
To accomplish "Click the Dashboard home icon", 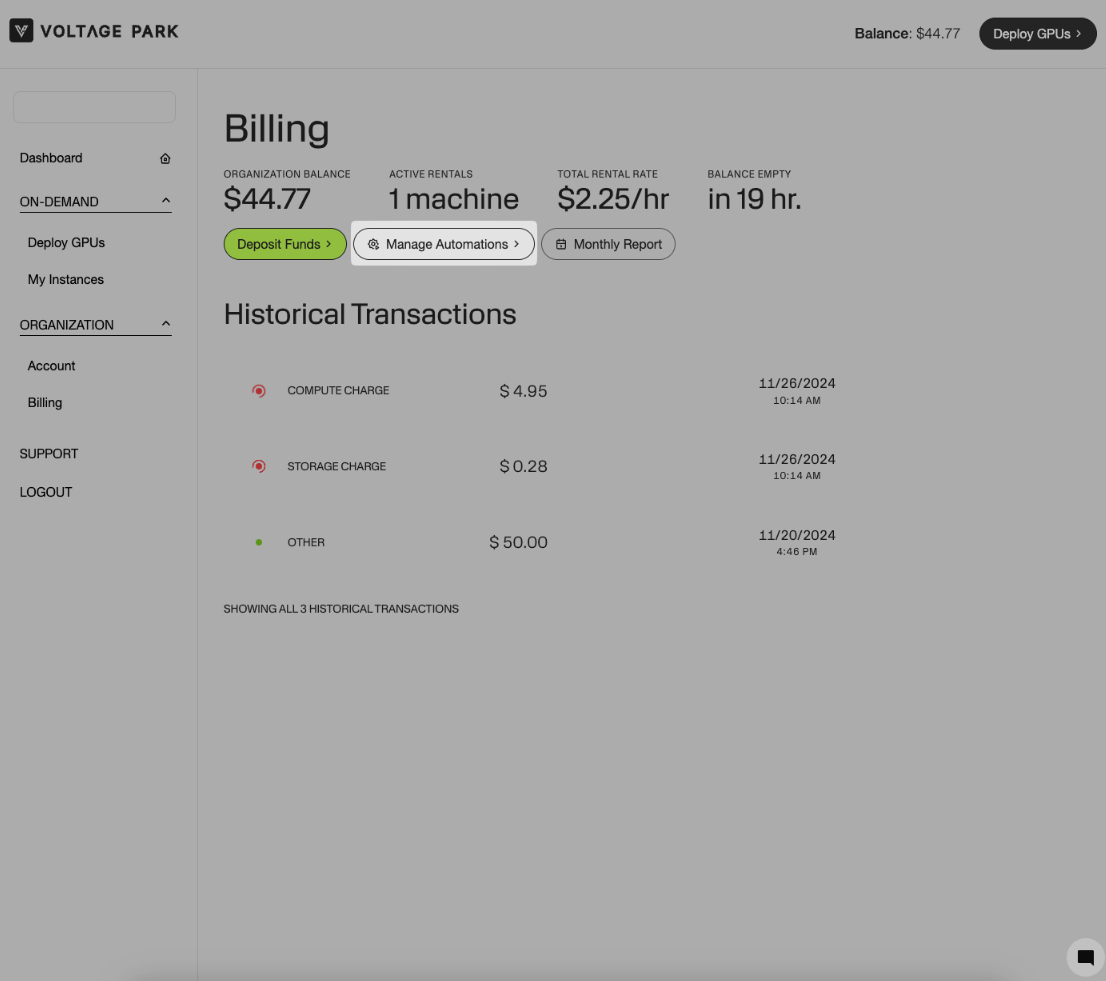I will (x=165, y=158).
